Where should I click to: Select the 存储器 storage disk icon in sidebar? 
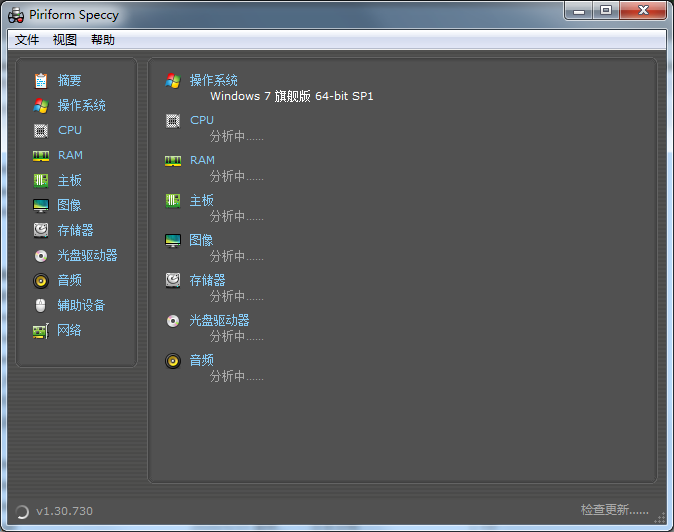41,230
